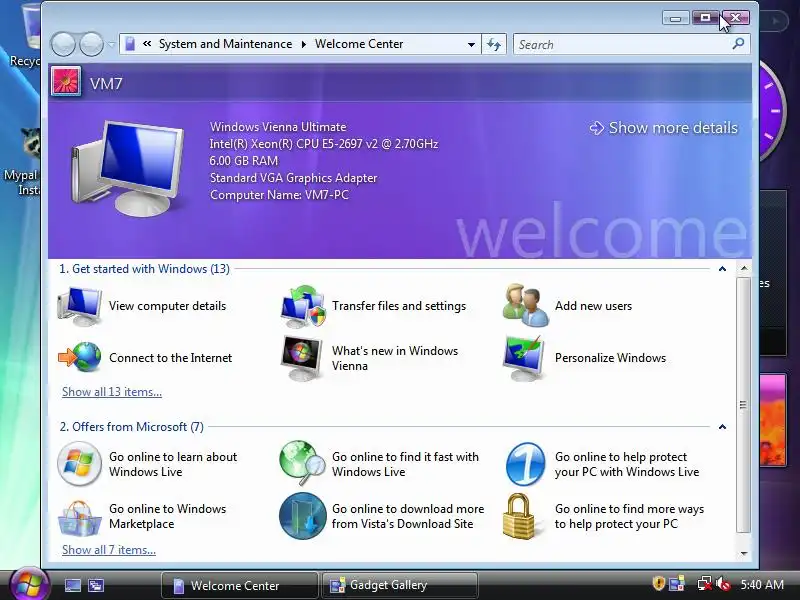
Task: Open the Personalize Windows icon
Action: pyautogui.click(x=524, y=358)
